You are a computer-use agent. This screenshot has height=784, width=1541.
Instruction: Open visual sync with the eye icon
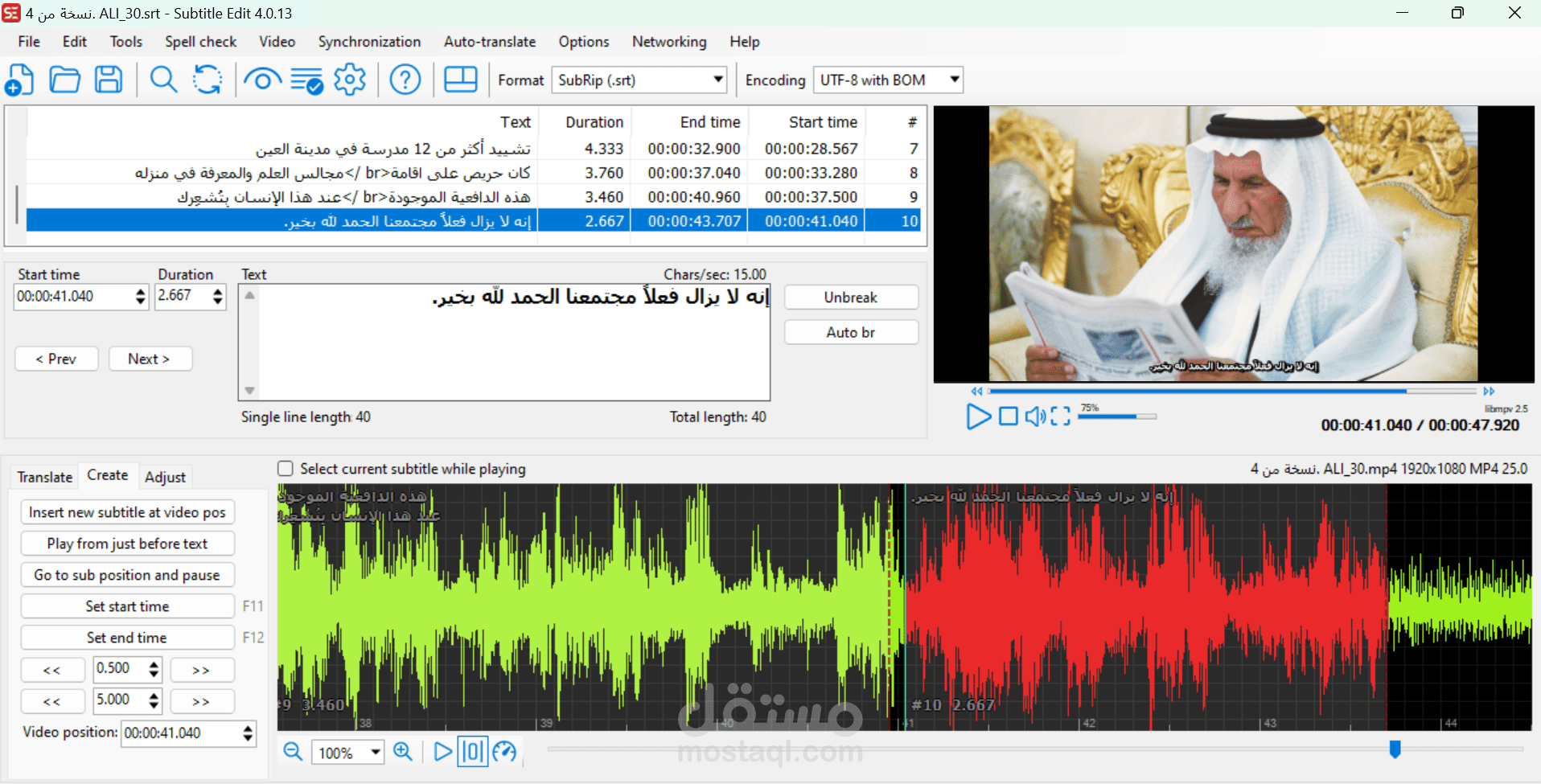pyautogui.click(x=262, y=79)
